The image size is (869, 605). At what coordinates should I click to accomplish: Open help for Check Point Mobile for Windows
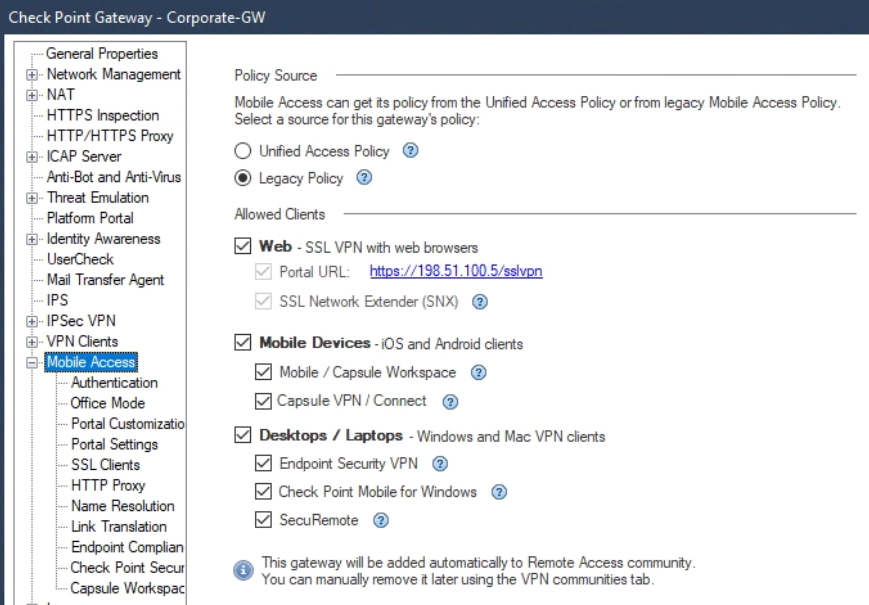point(499,492)
